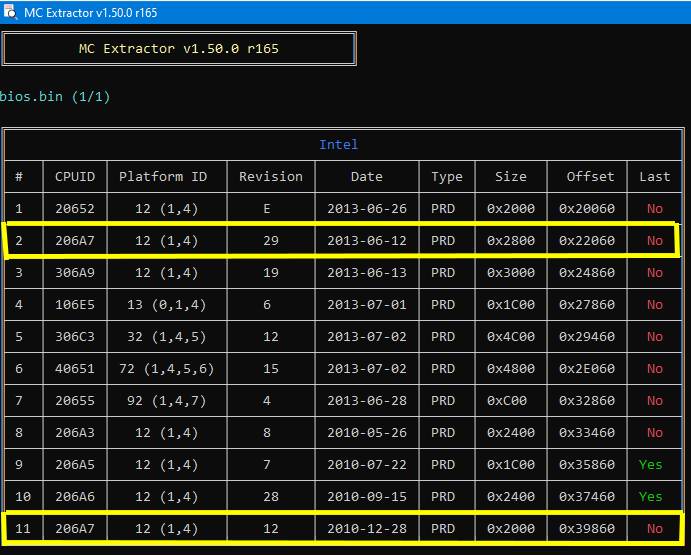Click size value '0xC00'
Screen dimensions: 691x555
click(507, 401)
